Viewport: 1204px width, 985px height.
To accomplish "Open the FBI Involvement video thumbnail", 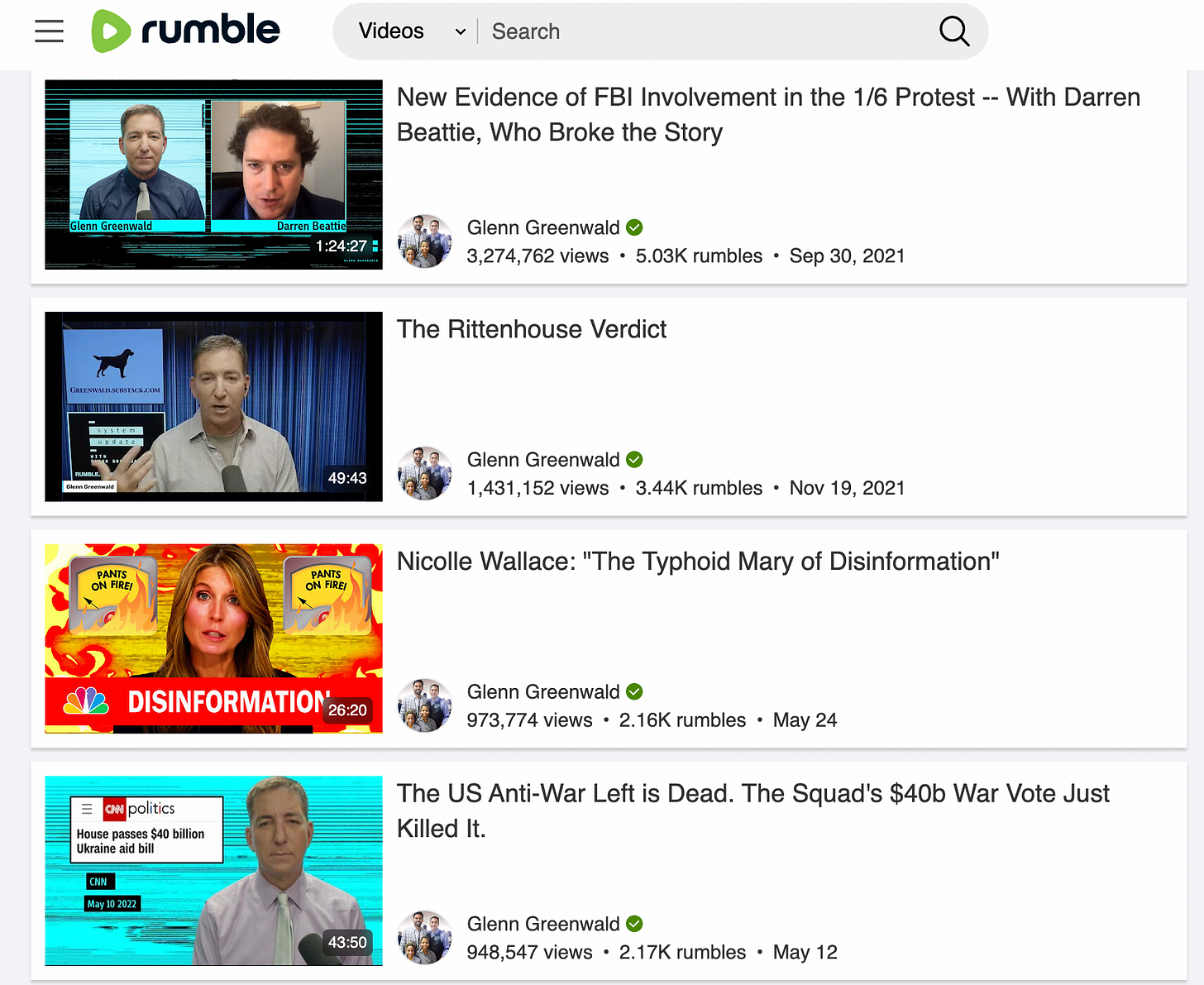I will tap(213, 175).
